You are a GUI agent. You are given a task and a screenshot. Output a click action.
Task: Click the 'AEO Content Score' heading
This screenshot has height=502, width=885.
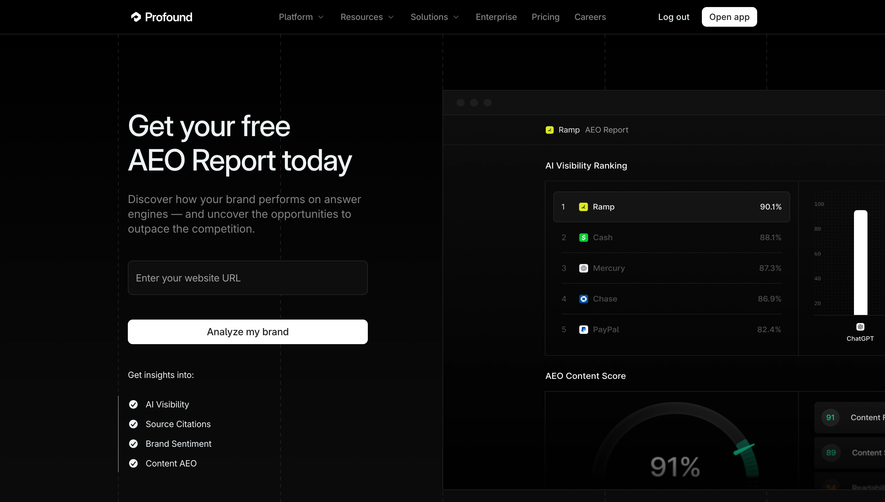point(585,376)
